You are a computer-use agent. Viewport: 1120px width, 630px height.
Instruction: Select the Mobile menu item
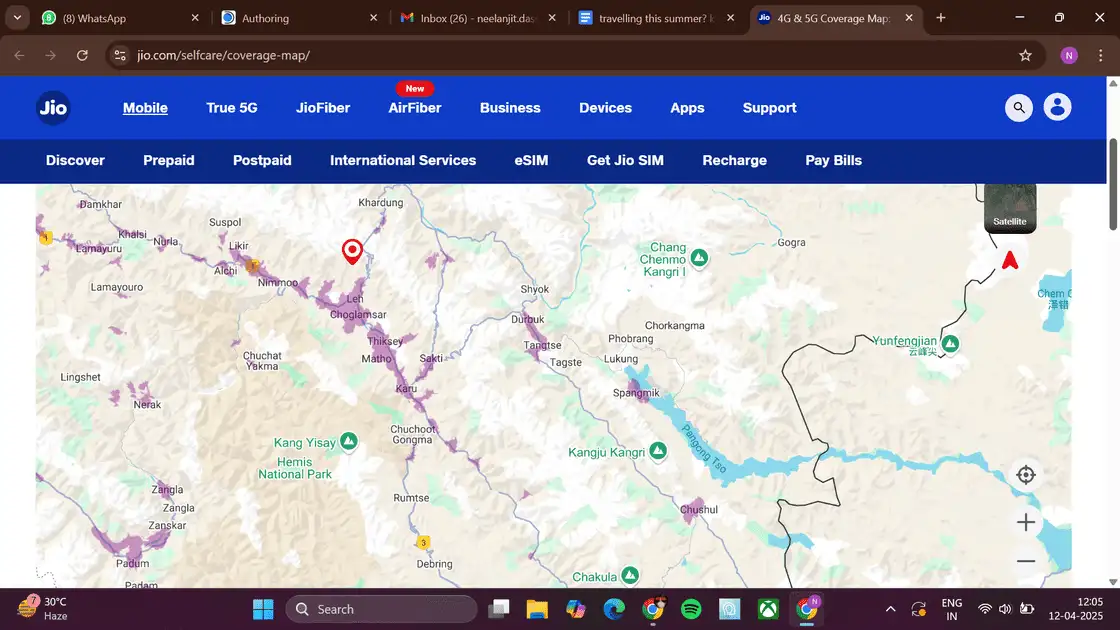coord(145,107)
